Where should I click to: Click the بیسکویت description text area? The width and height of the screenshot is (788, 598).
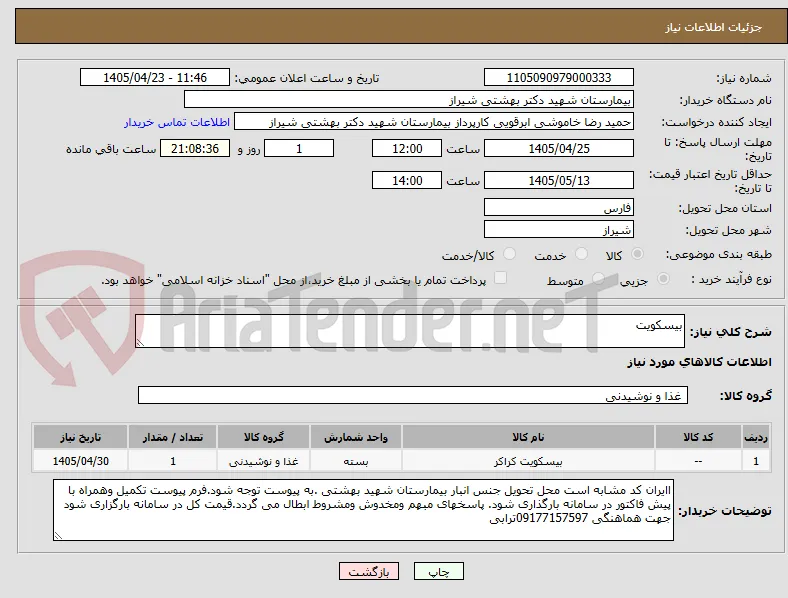click(x=410, y=331)
